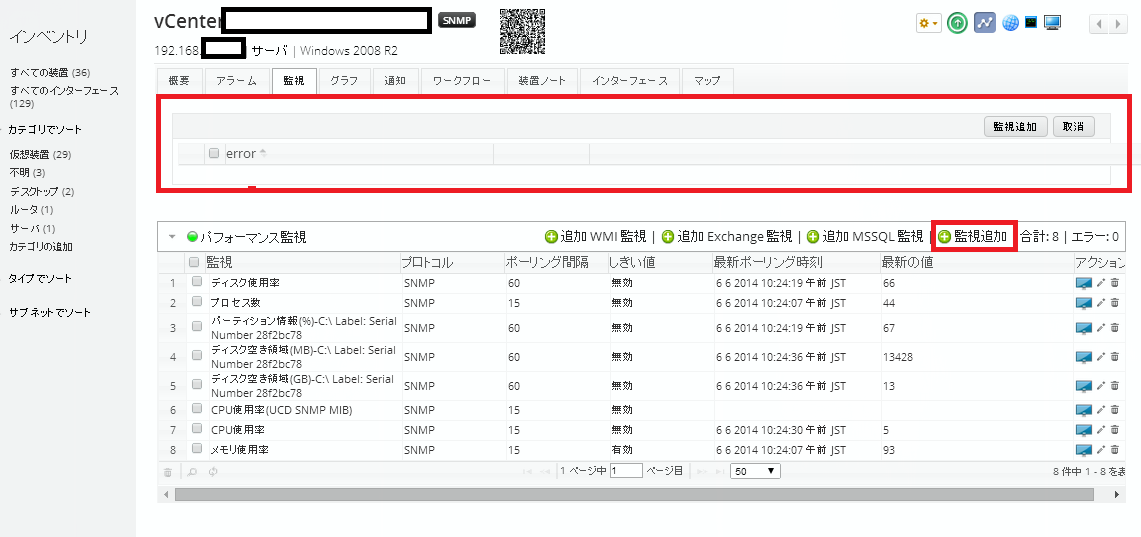Switch to the インターフェース tab
The image size is (1141, 537).
coord(629,81)
